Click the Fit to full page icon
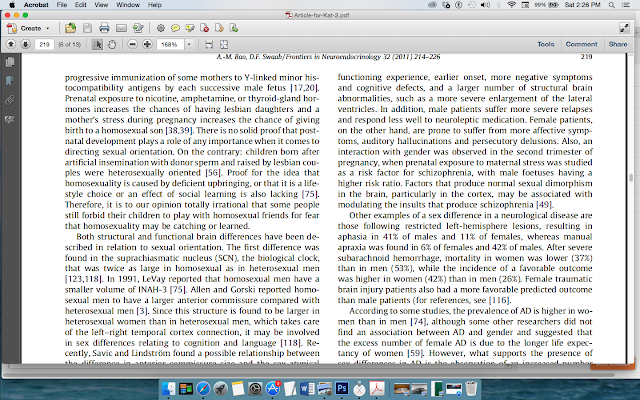 tap(224, 44)
